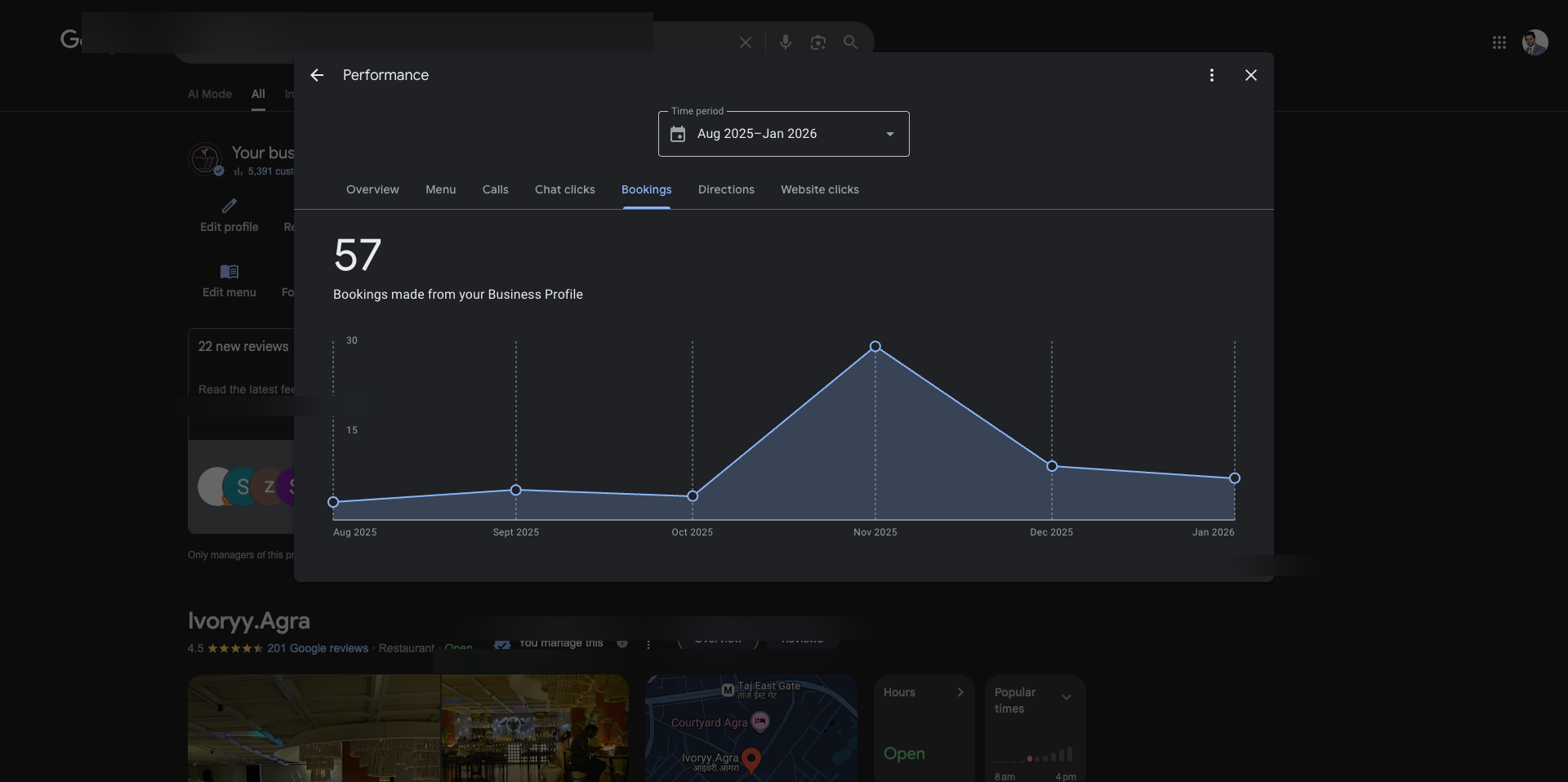Clear the search box with the X icon
Image resolution: width=1568 pixels, height=782 pixels.
point(746,42)
